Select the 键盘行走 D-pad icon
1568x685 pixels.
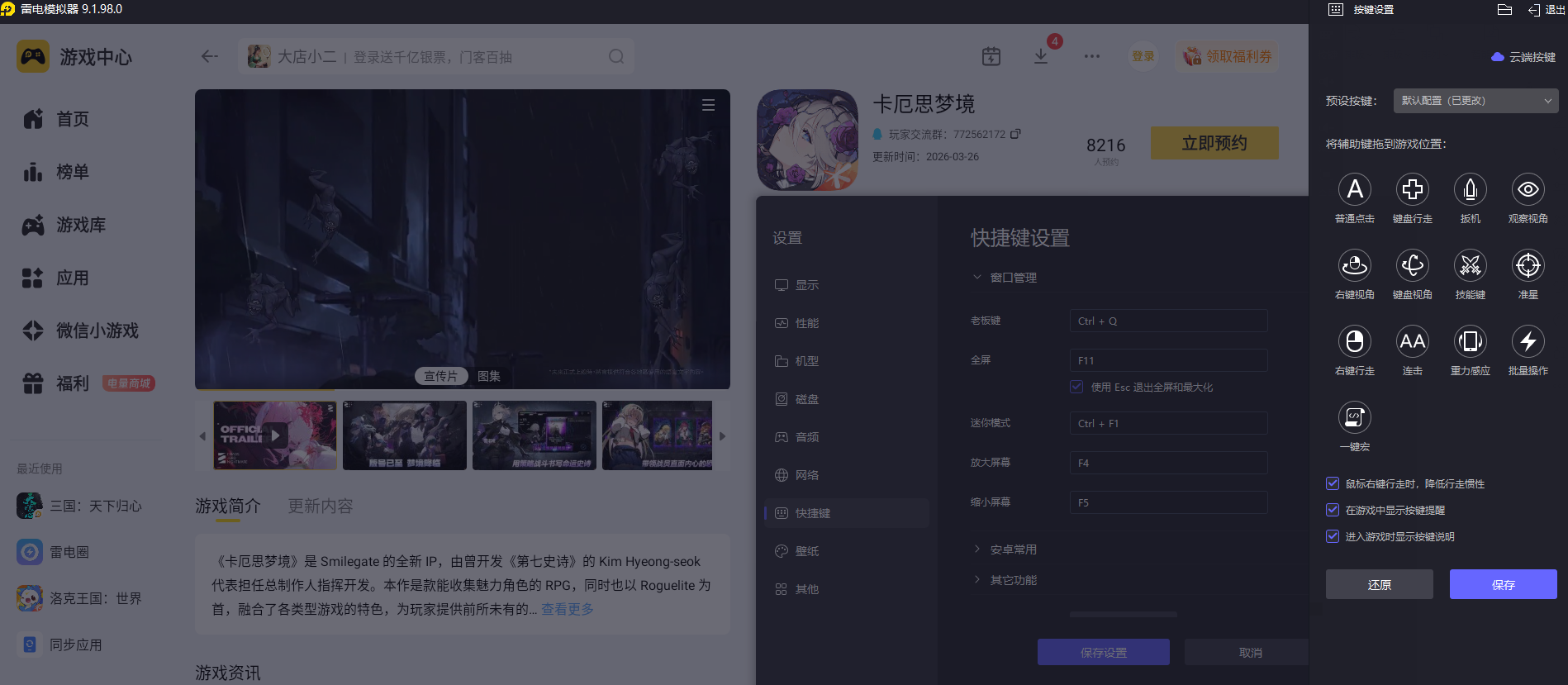coord(1412,190)
